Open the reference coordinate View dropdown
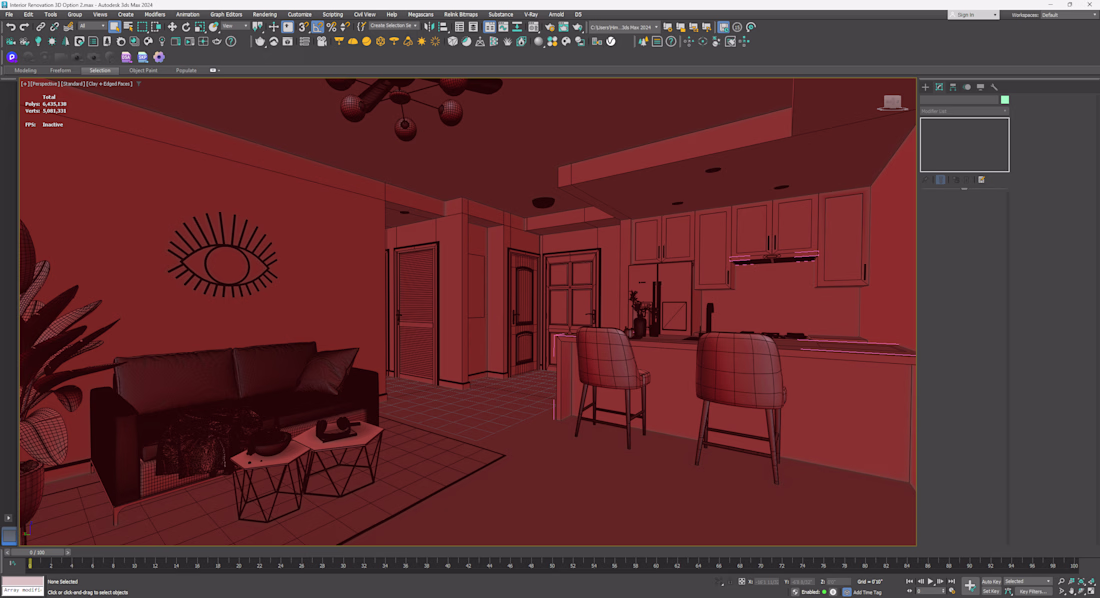 pos(235,27)
